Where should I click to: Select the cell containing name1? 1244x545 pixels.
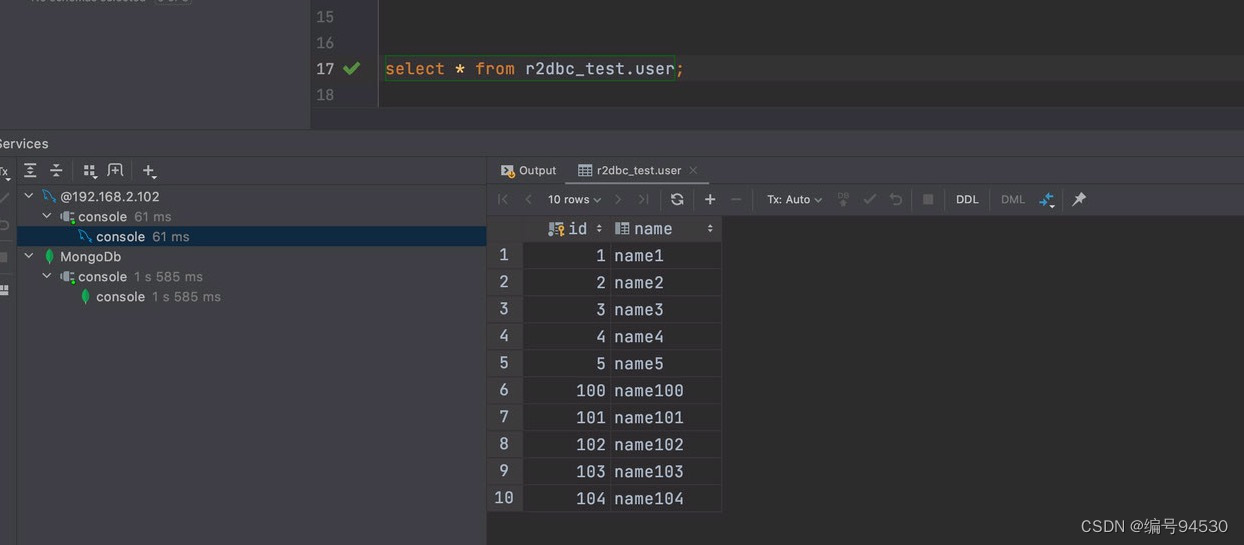[666, 256]
